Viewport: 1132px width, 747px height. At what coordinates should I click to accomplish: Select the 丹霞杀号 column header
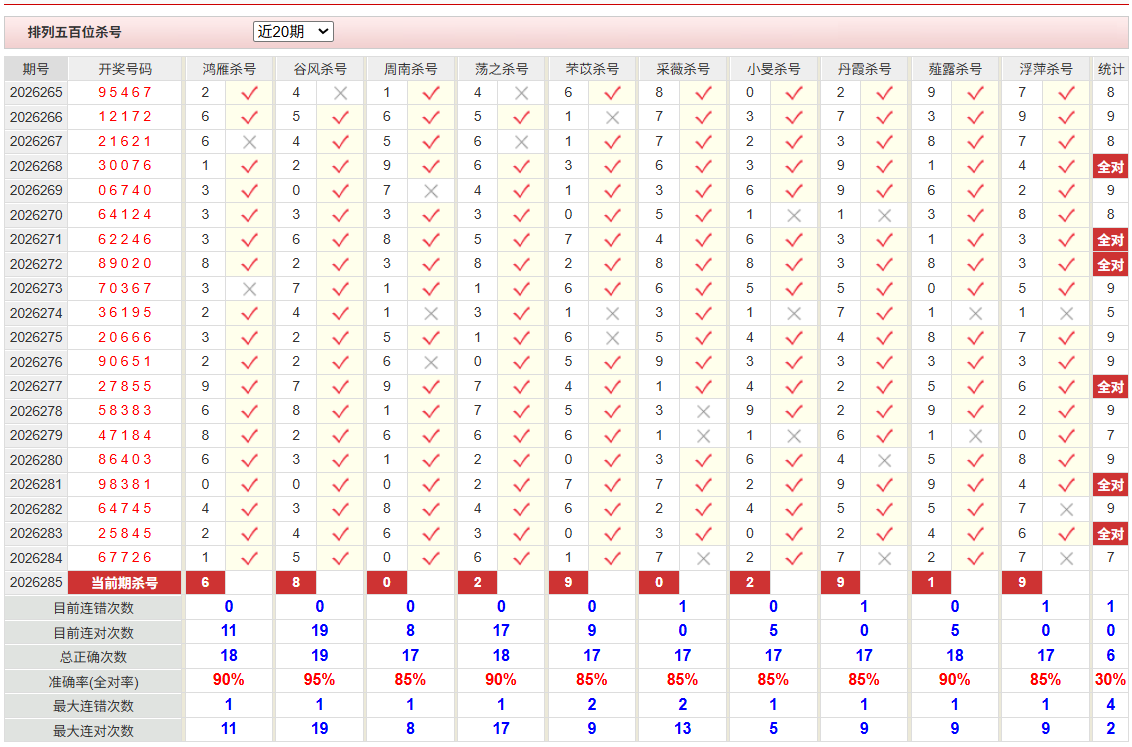point(864,69)
